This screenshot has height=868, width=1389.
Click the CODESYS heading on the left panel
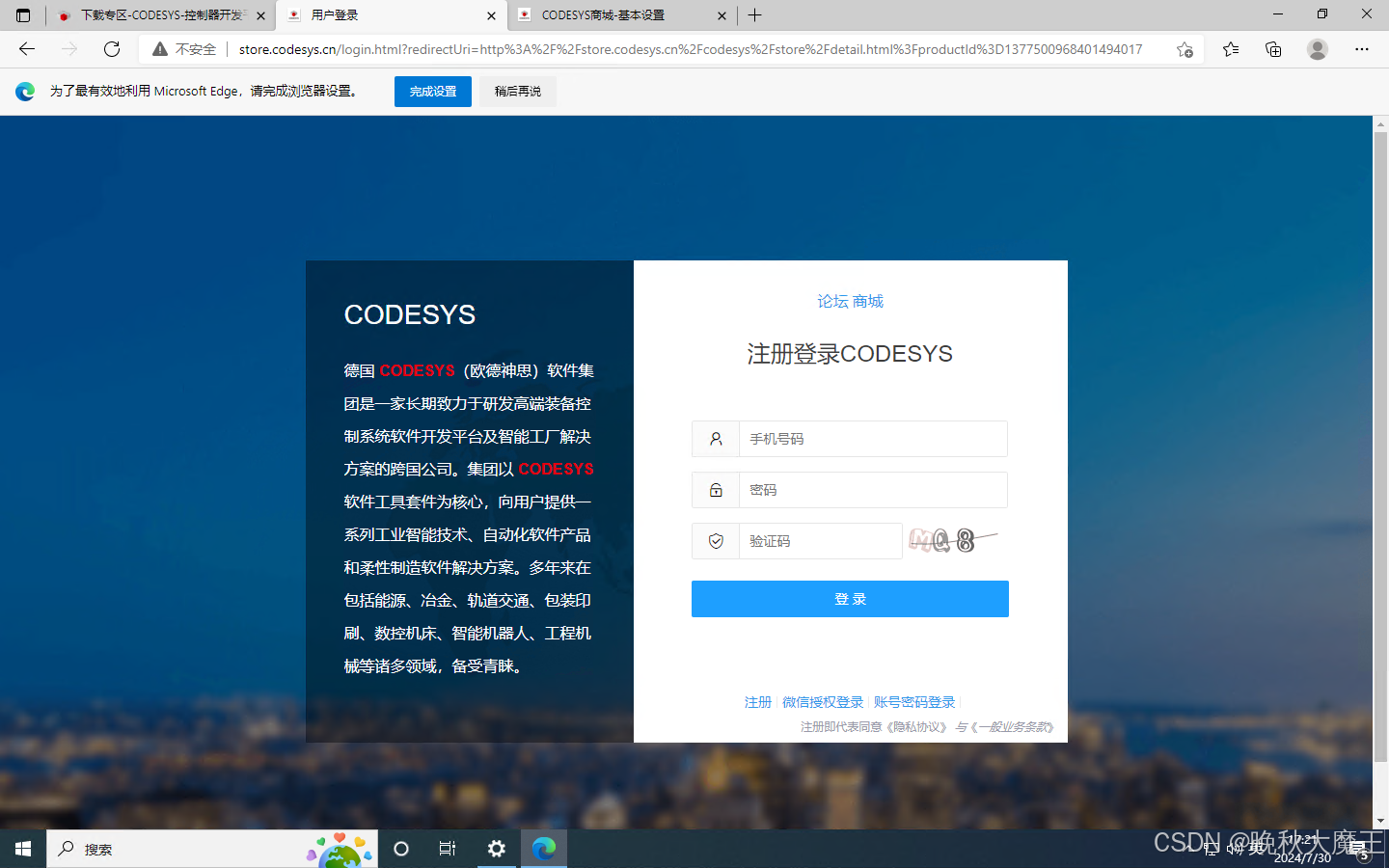(x=410, y=314)
